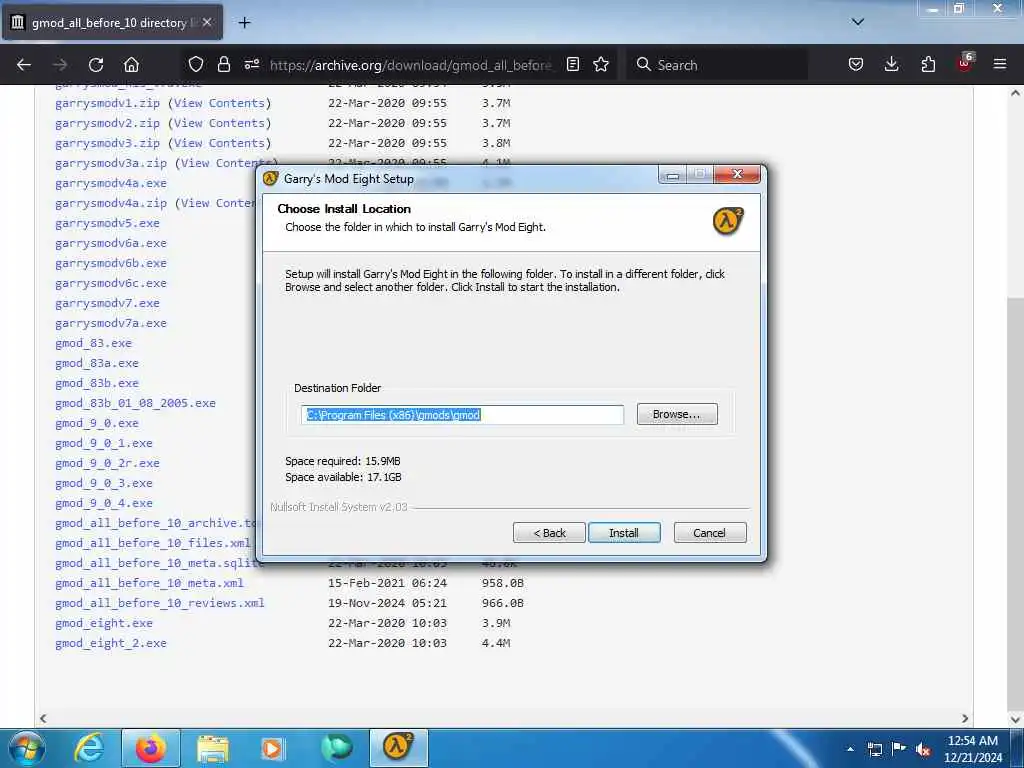Download gmod_83.exe link
Screen dimensions: 1024x768
[93, 343]
